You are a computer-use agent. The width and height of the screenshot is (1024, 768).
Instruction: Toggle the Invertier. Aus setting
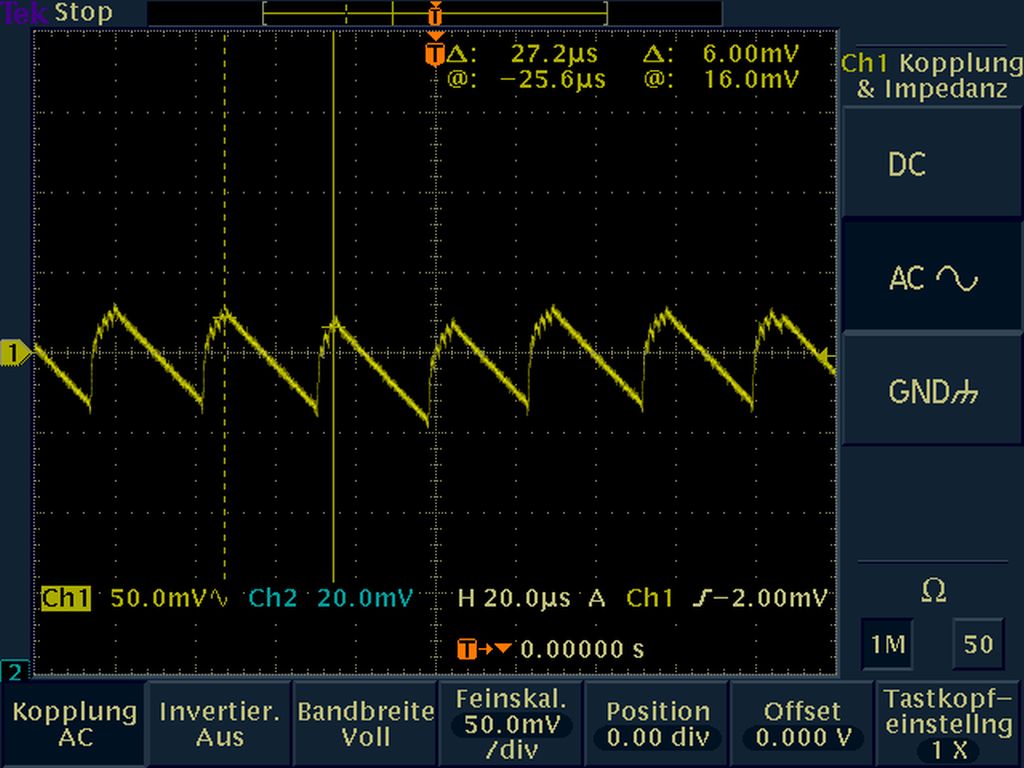pos(220,724)
